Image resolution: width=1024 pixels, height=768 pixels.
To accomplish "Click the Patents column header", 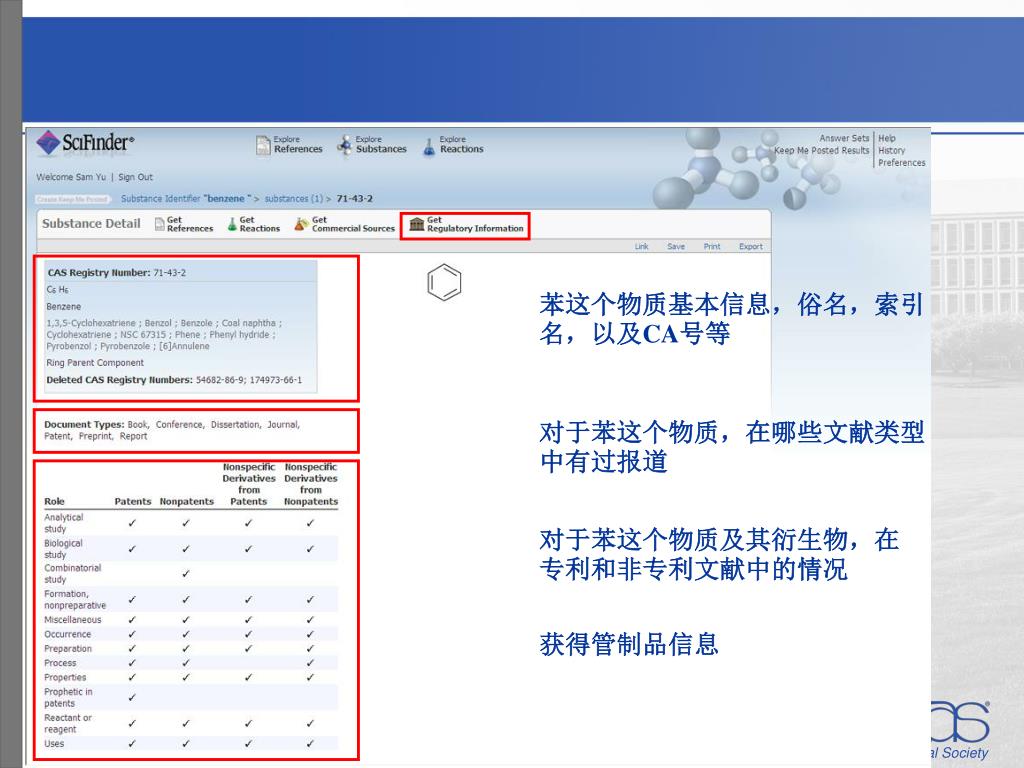I will (133, 502).
